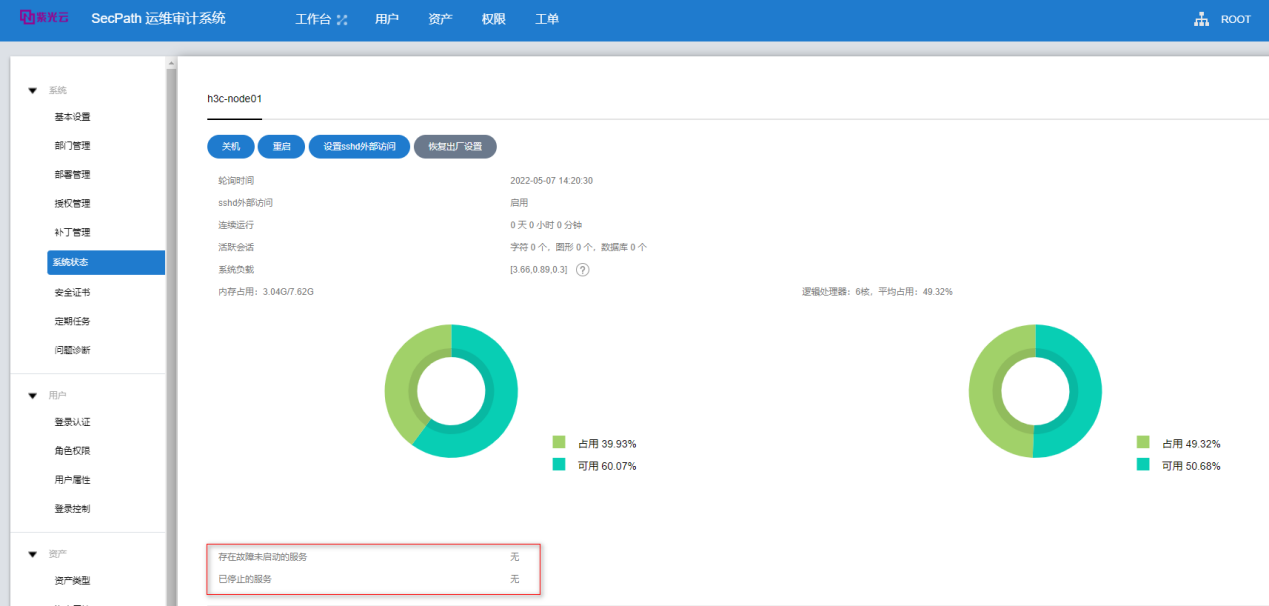
Task: Click the 轮询时间 label
Action: [x=236, y=181]
